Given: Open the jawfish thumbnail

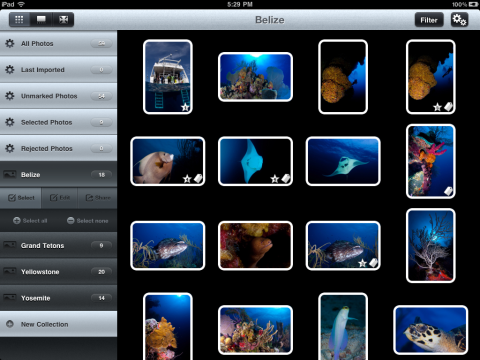Looking at the screenshot, I should click(343, 327).
